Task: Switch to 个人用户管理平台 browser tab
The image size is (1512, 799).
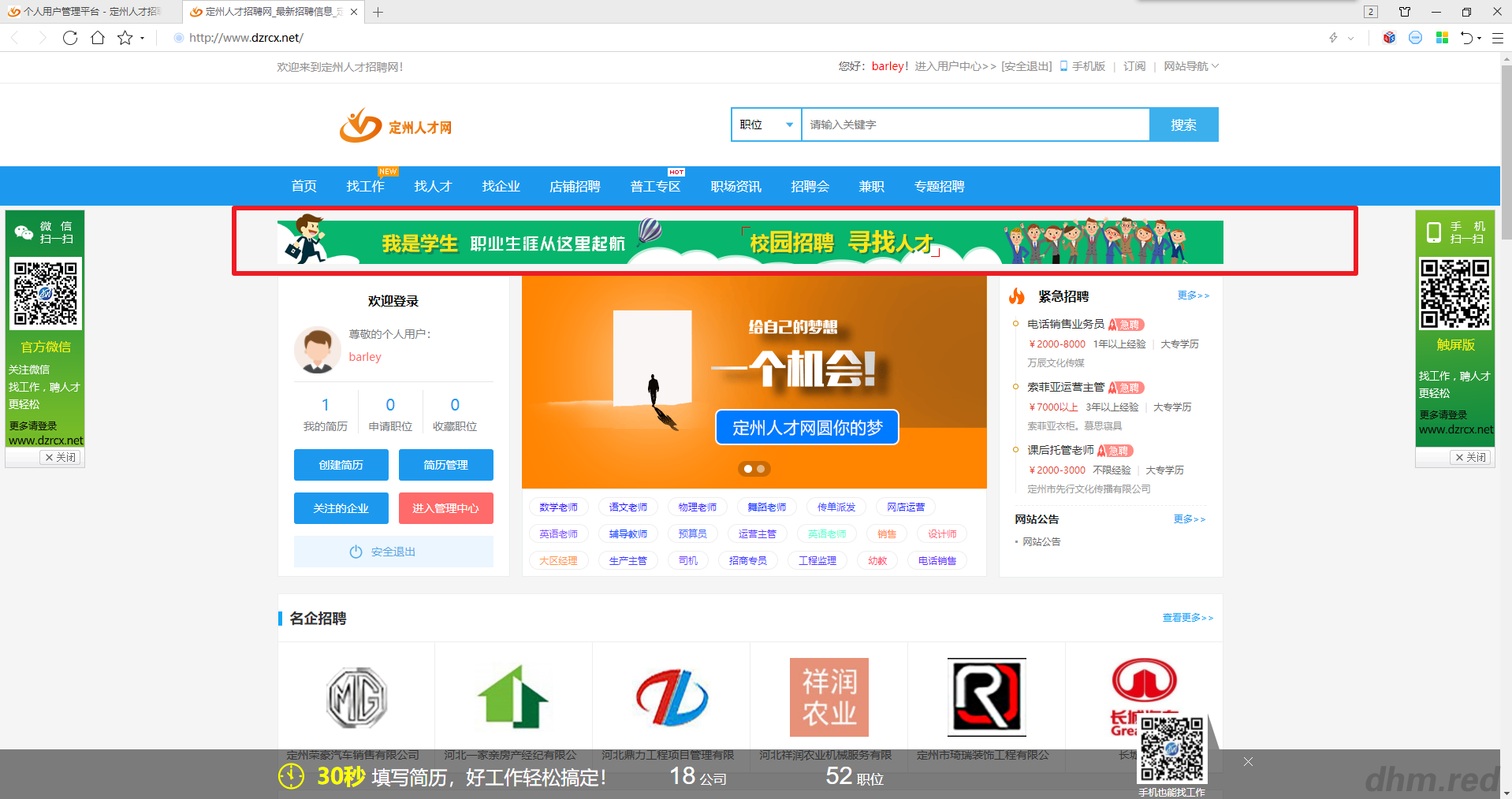Action: tap(91, 12)
